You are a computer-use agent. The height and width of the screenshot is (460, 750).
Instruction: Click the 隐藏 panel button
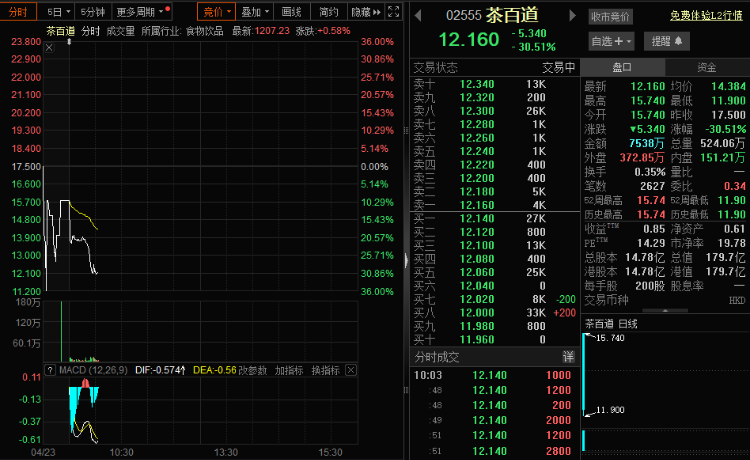point(365,12)
